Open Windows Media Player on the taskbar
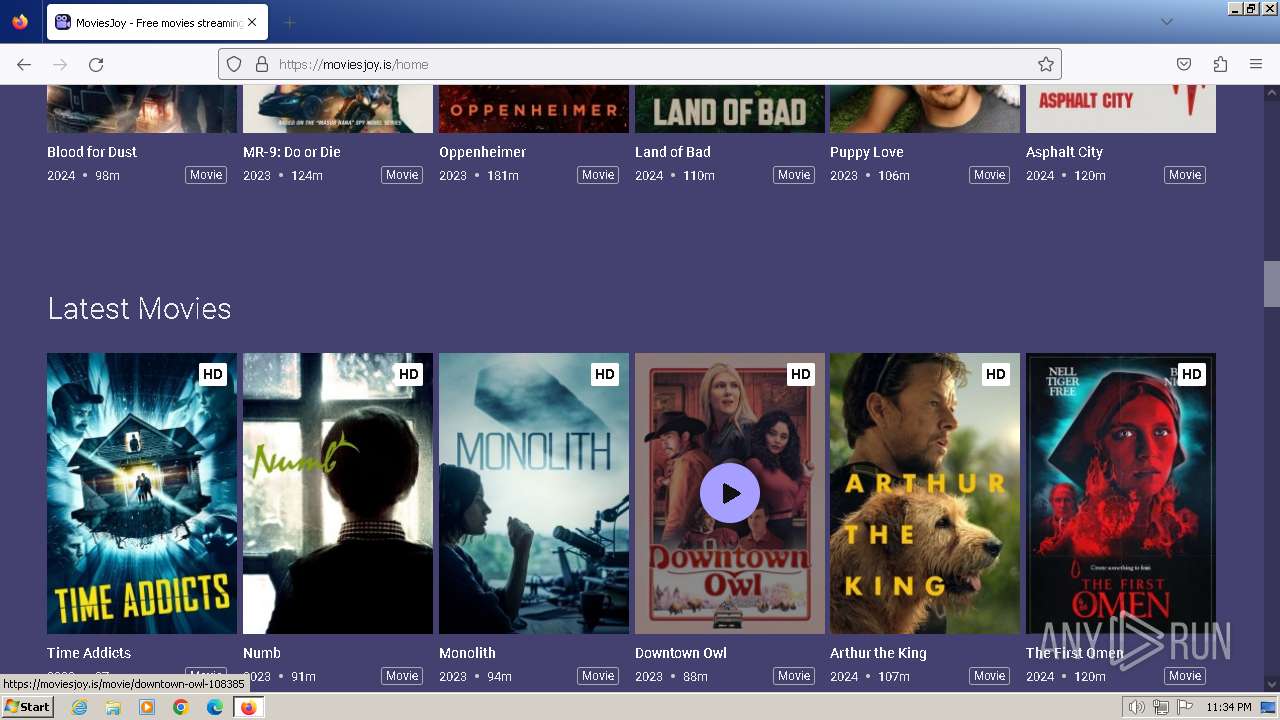 click(x=147, y=707)
